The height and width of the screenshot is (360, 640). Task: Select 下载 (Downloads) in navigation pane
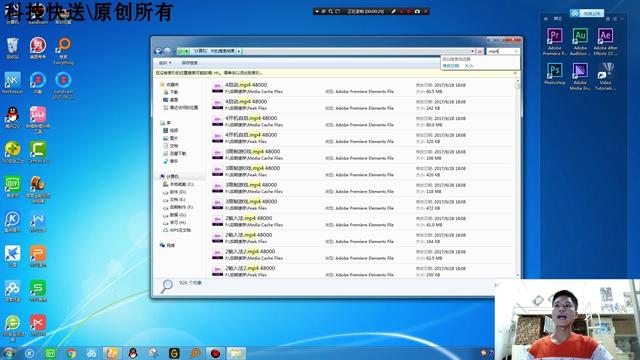tap(171, 92)
